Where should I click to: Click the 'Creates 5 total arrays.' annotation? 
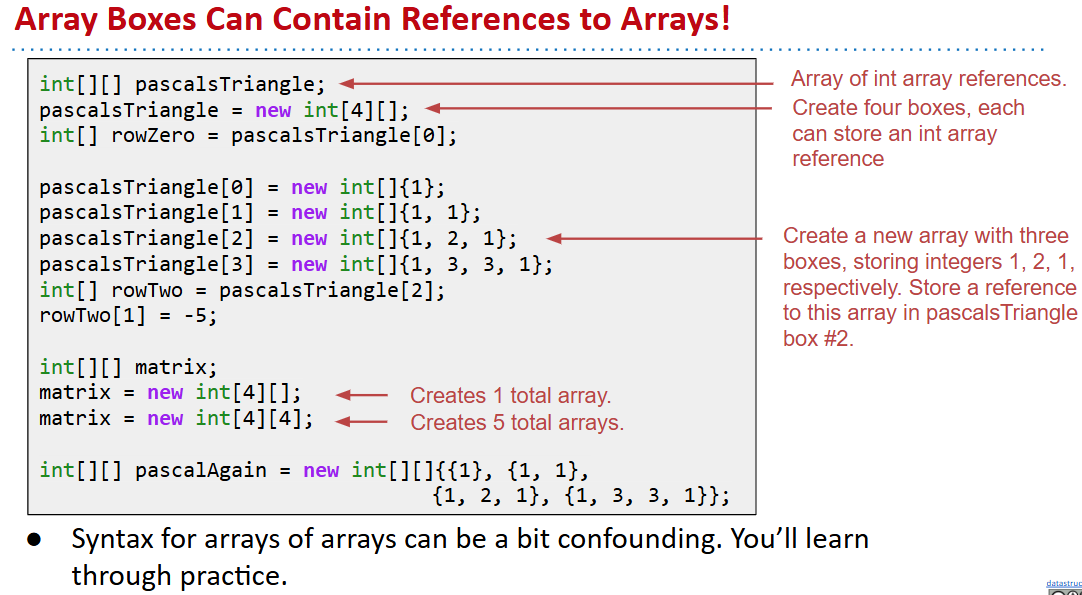(x=516, y=423)
